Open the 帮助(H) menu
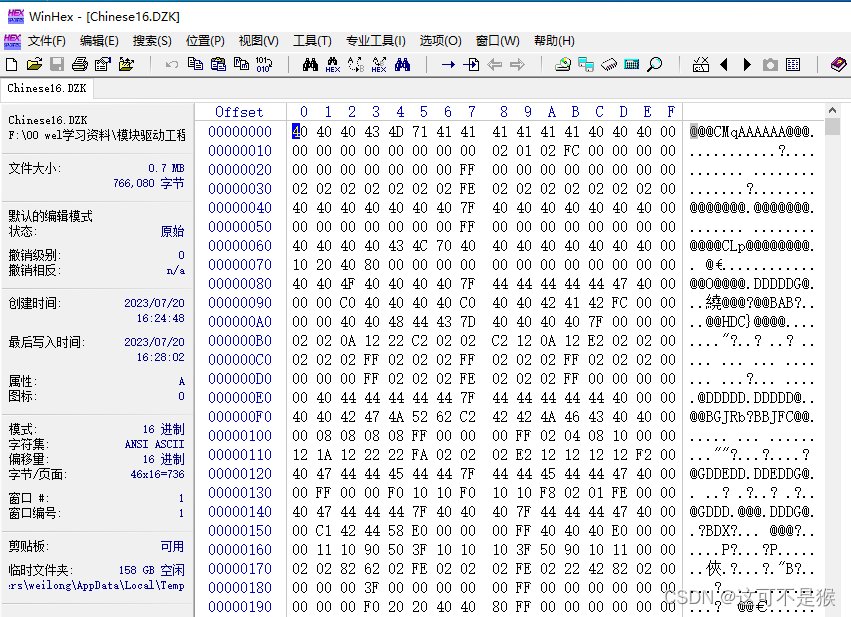851x617 pixels. point(554,41)
